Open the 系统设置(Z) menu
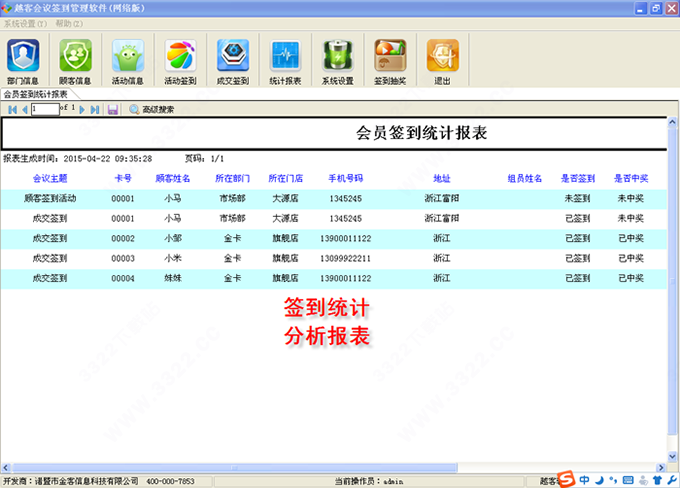This screenshot has width=680, height=488. click(25, 22)
